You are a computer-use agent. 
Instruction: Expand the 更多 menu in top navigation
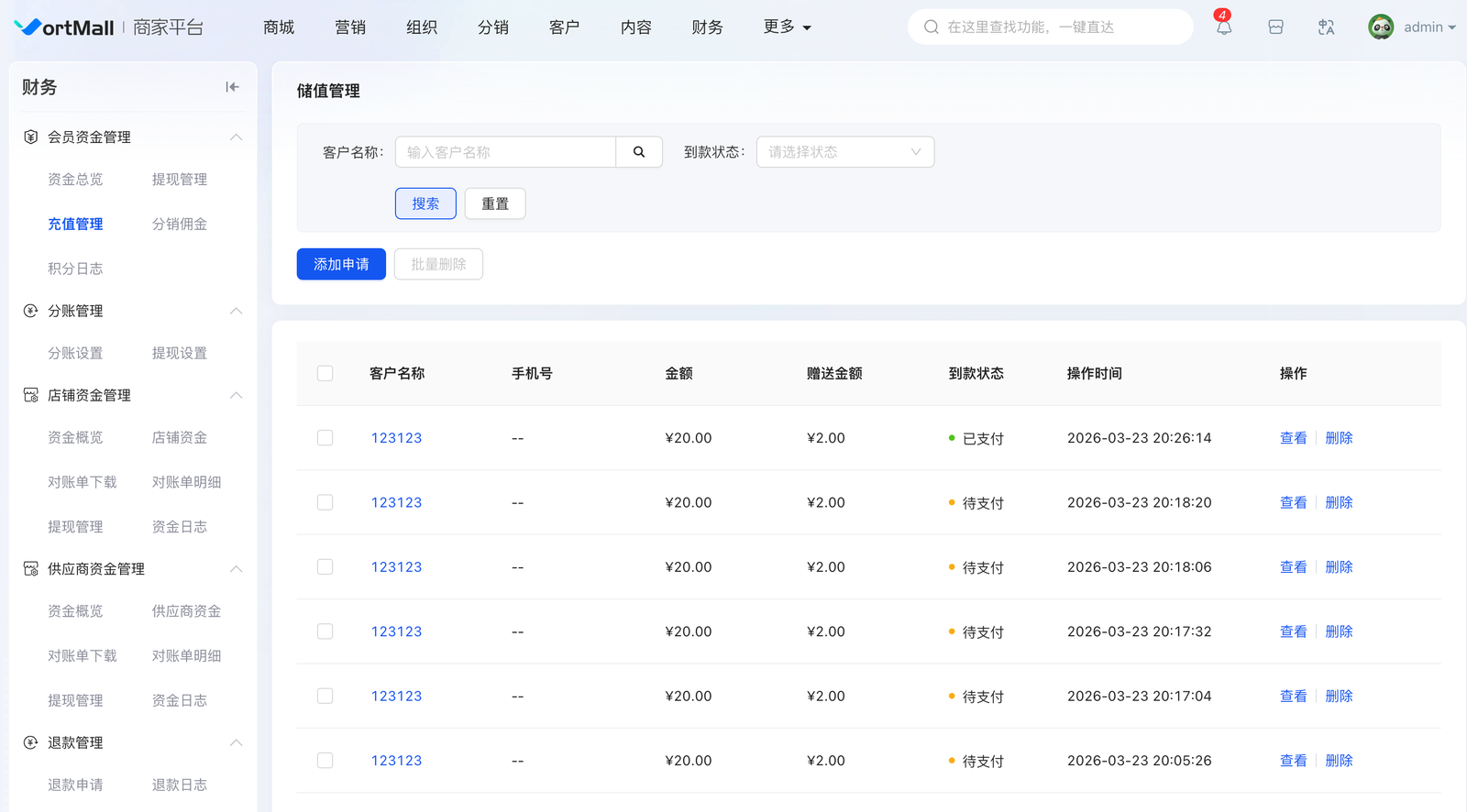pyautogui.click(x=787, y=27)
